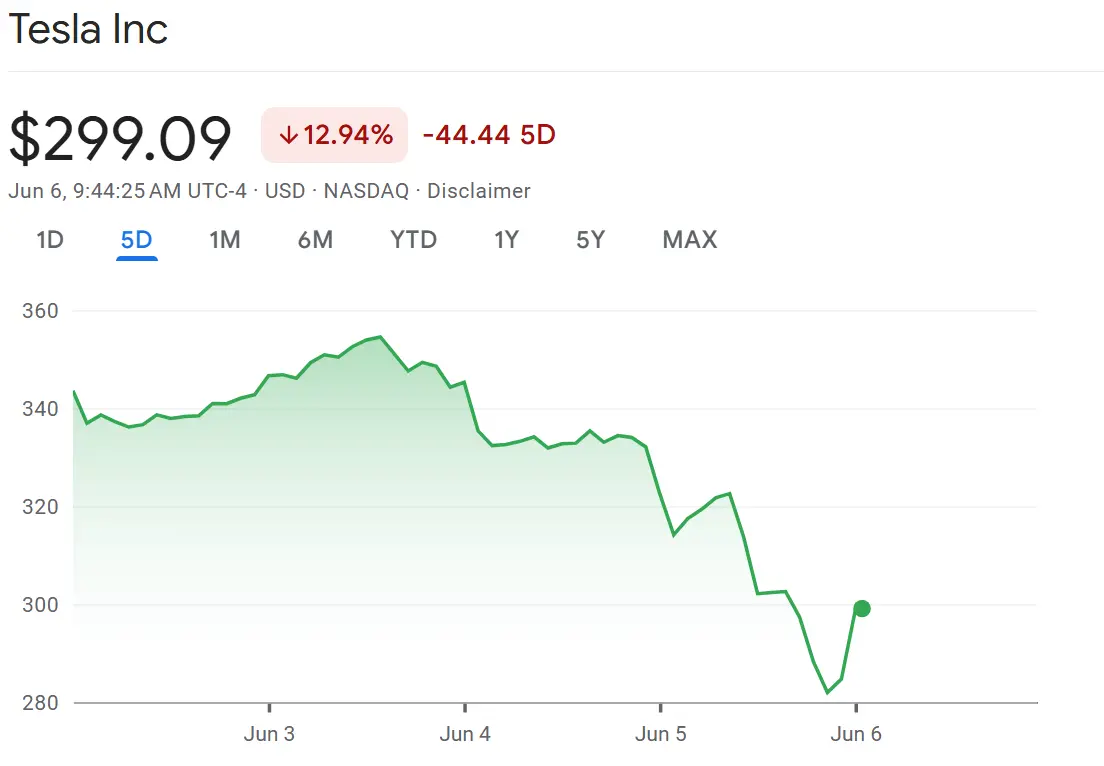
Task: Switch chart to 1Y range
Action: coord(506,240)
